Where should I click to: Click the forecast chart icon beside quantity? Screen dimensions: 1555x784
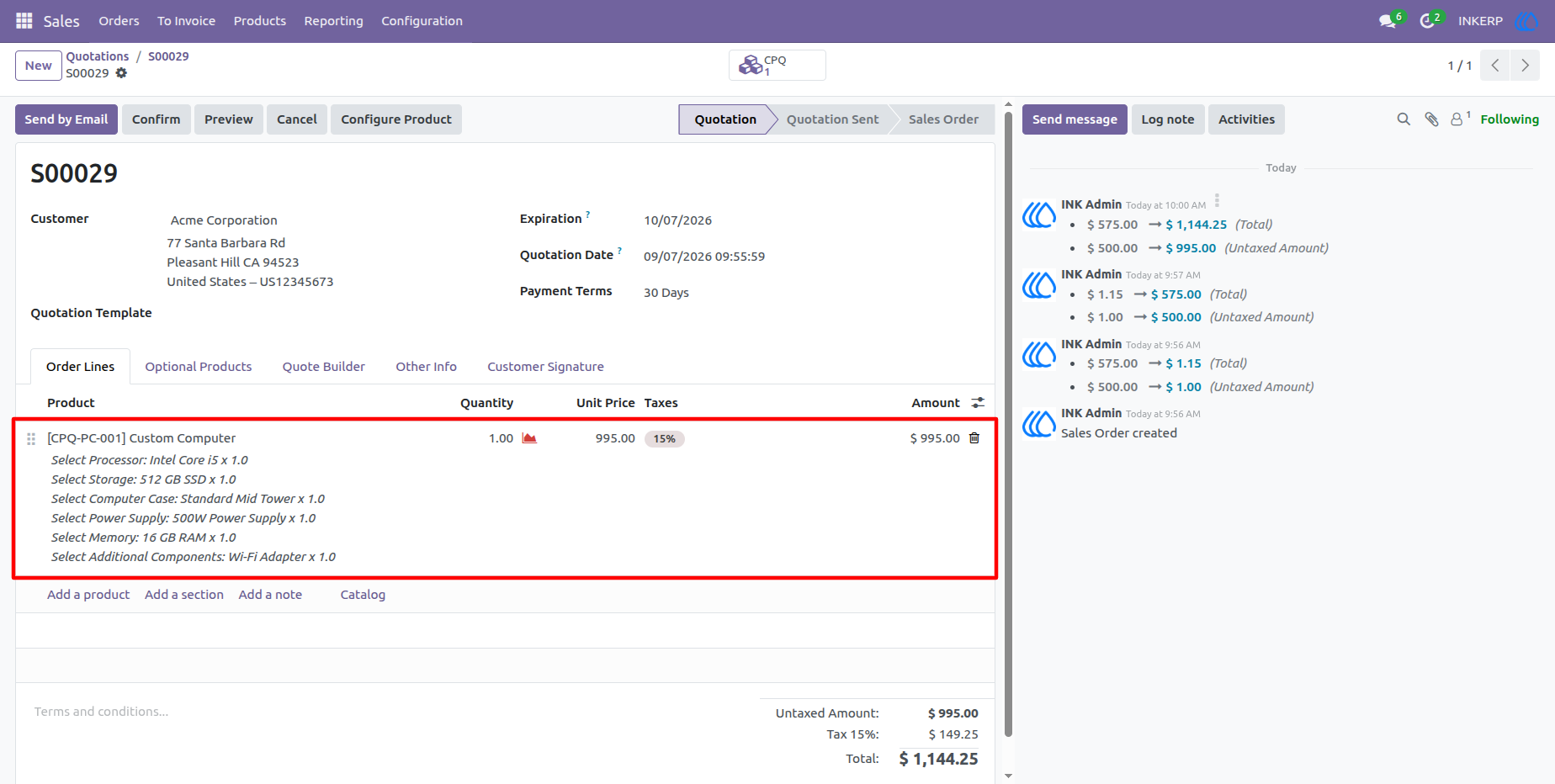tap(529, 438)
